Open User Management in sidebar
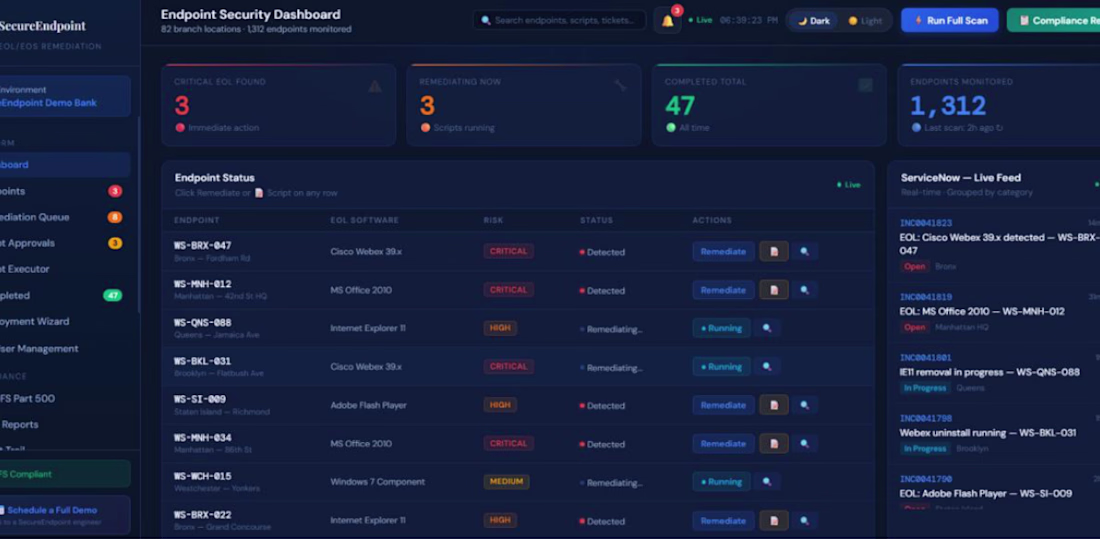The height and width of the screenshot is (540, 1100). point(63,349)
